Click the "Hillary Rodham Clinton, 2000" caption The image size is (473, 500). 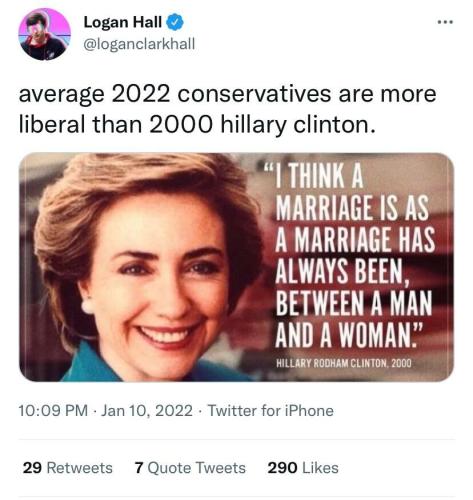[344, 363]
